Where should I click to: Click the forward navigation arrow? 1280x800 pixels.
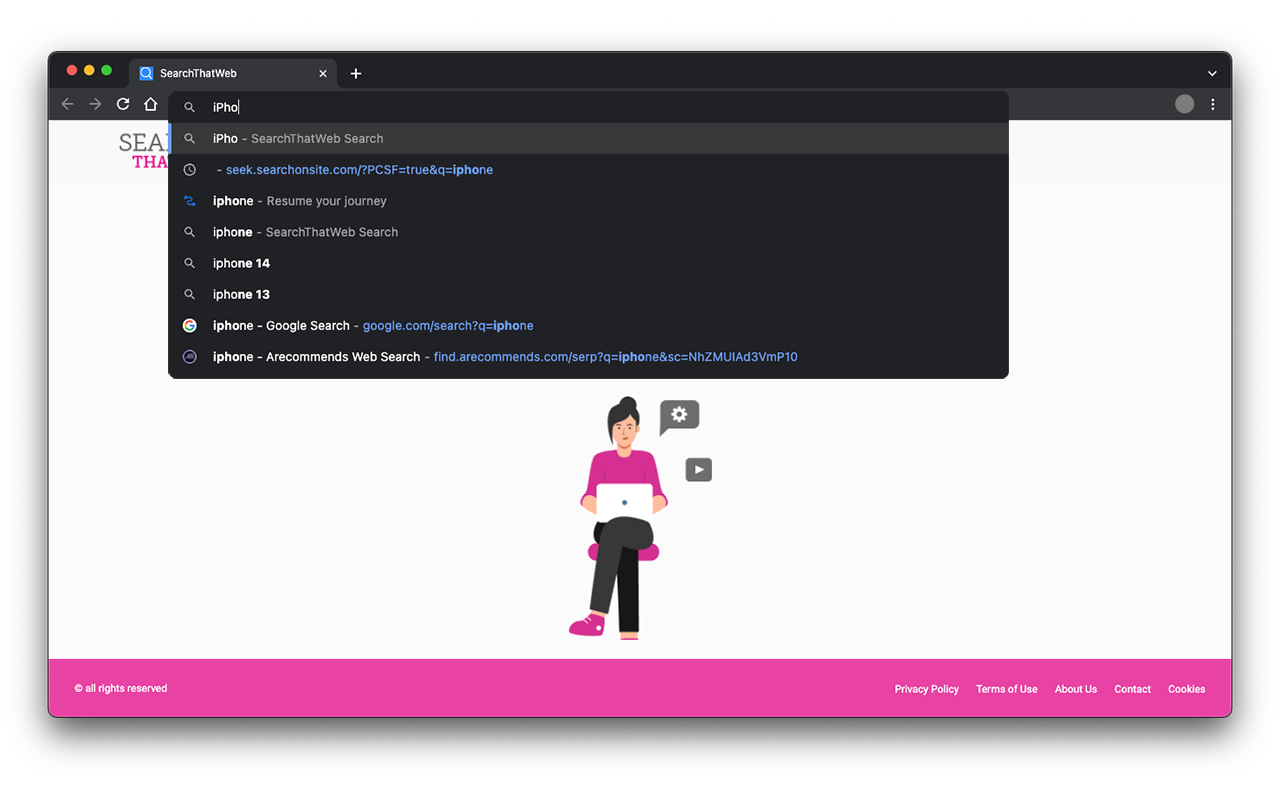pos(95,103)
